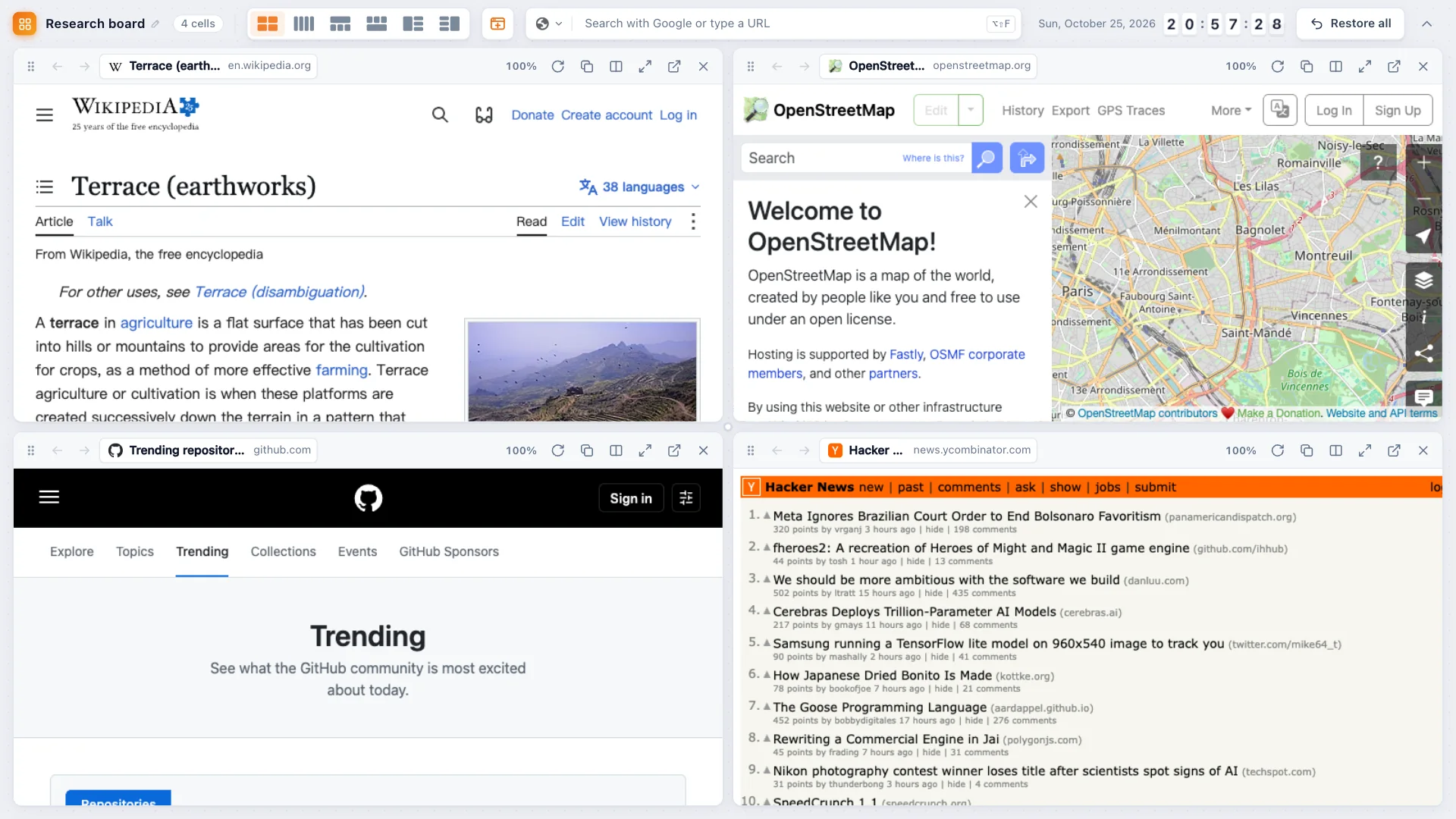This screenshot has height=819, width=1456.
Task: Upvote the Goose Programming Language story
Action: [x=766, y=706]
